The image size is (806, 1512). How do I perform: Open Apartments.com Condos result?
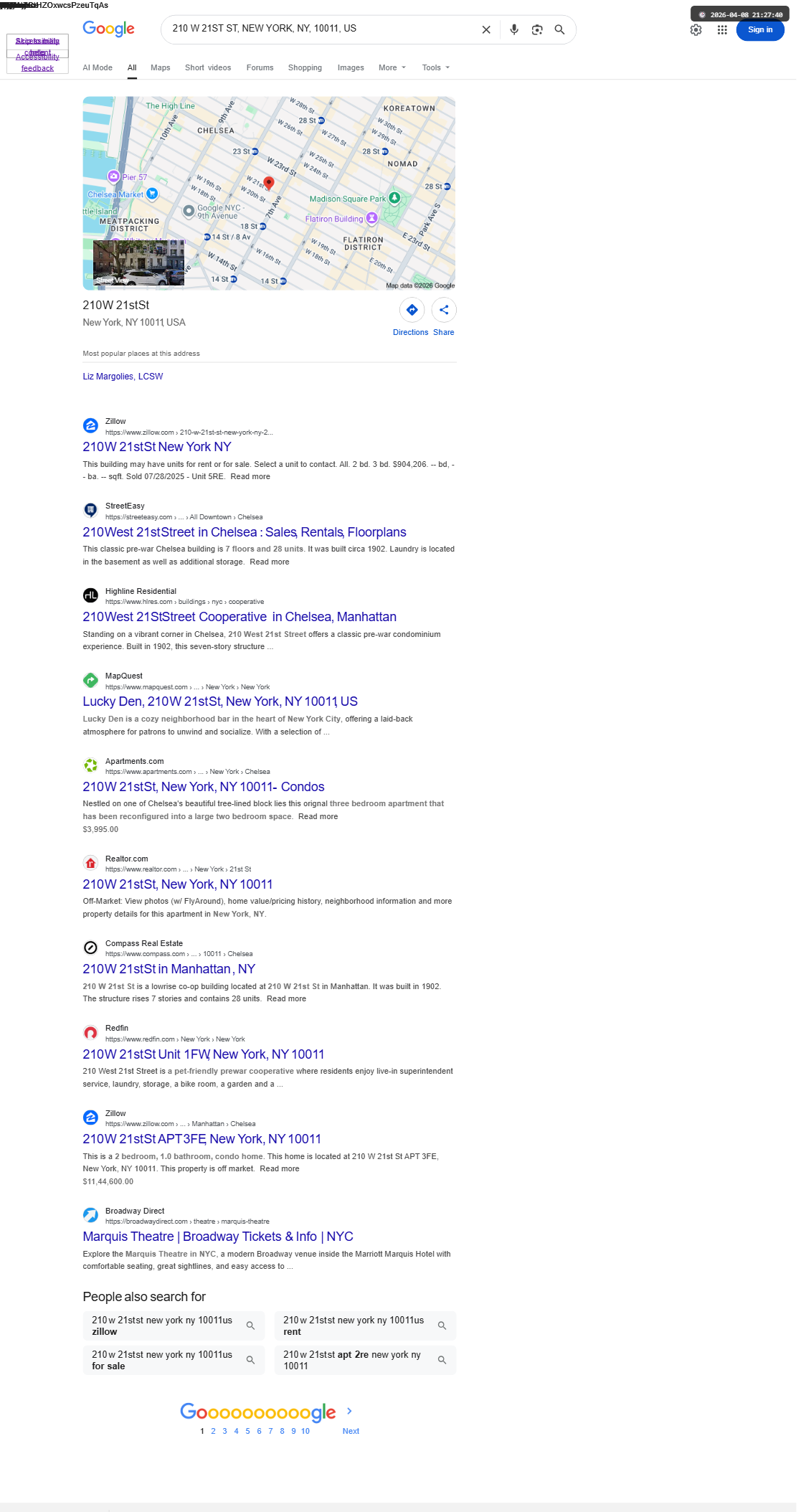pyautogui.click(x=204, y=787)
